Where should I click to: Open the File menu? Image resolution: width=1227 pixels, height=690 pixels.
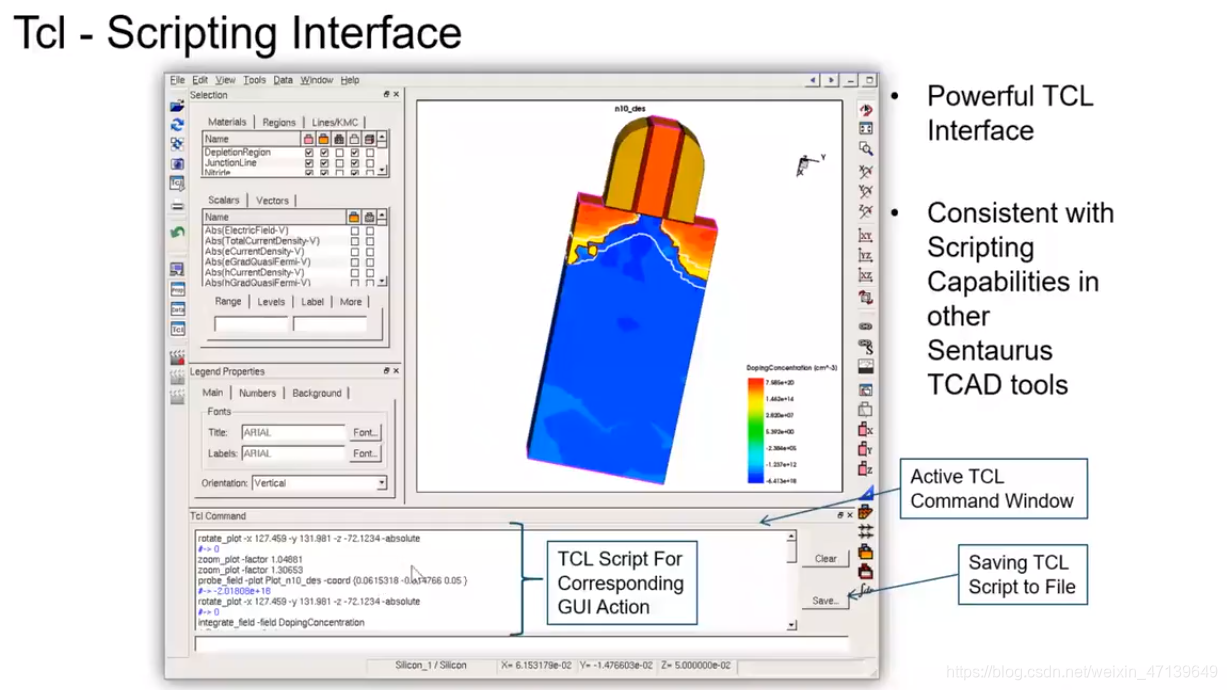177,80
